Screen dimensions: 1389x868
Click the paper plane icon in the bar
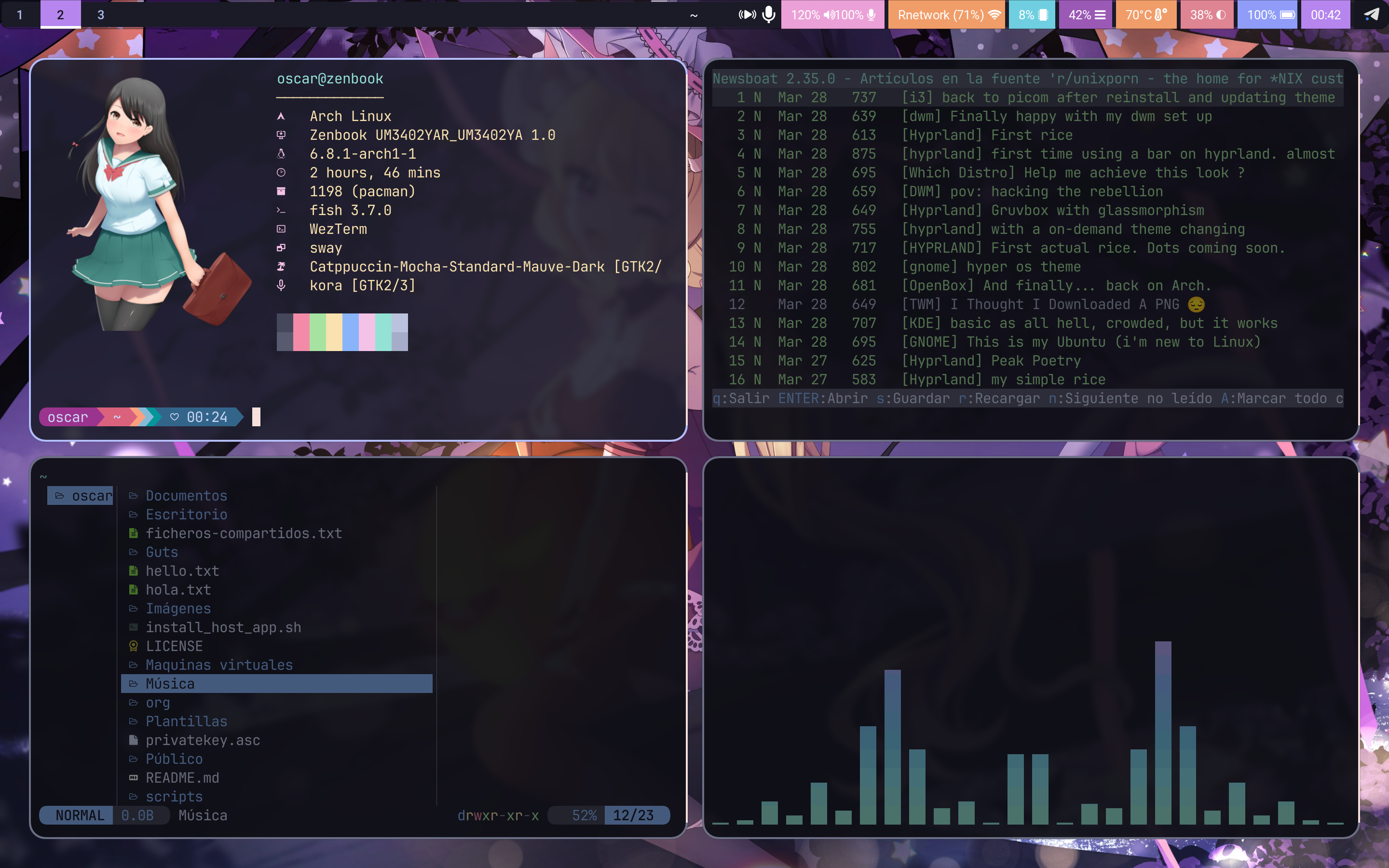pos(1371,14)
